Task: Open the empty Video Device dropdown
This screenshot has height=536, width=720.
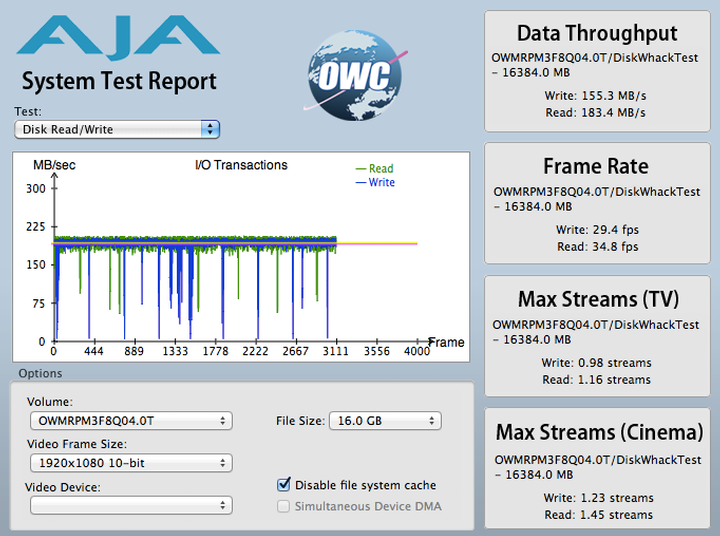Action: coord(131,505)
